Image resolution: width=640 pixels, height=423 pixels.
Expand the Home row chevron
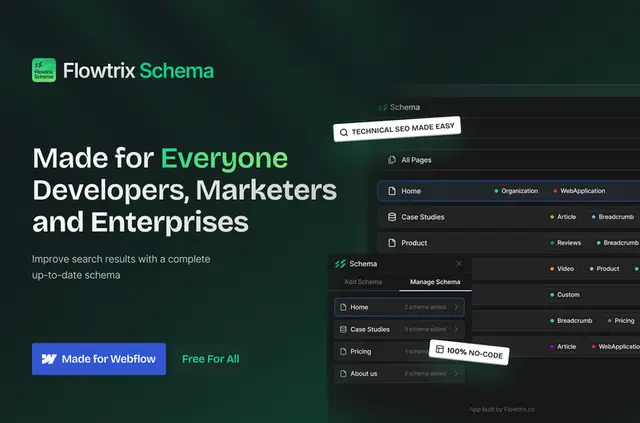[456, 307]
